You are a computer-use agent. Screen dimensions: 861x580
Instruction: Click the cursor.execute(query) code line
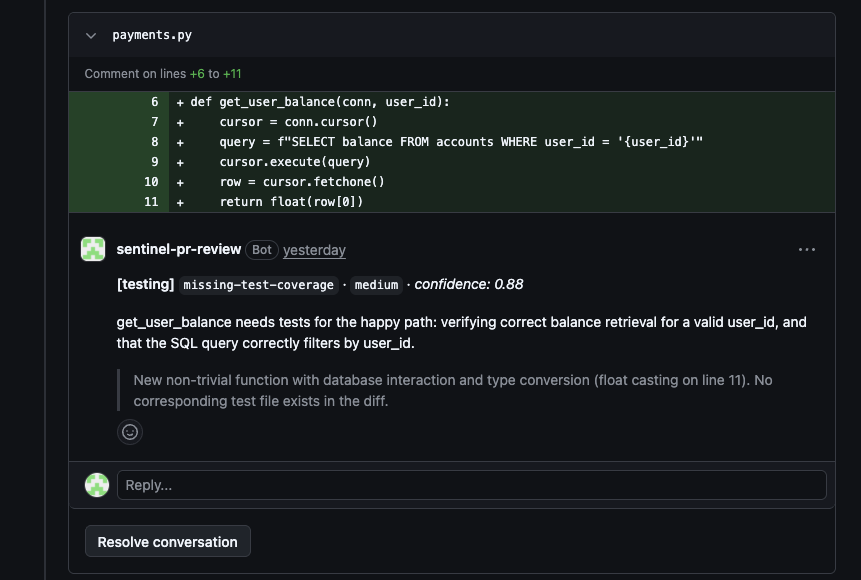(295, 162)
